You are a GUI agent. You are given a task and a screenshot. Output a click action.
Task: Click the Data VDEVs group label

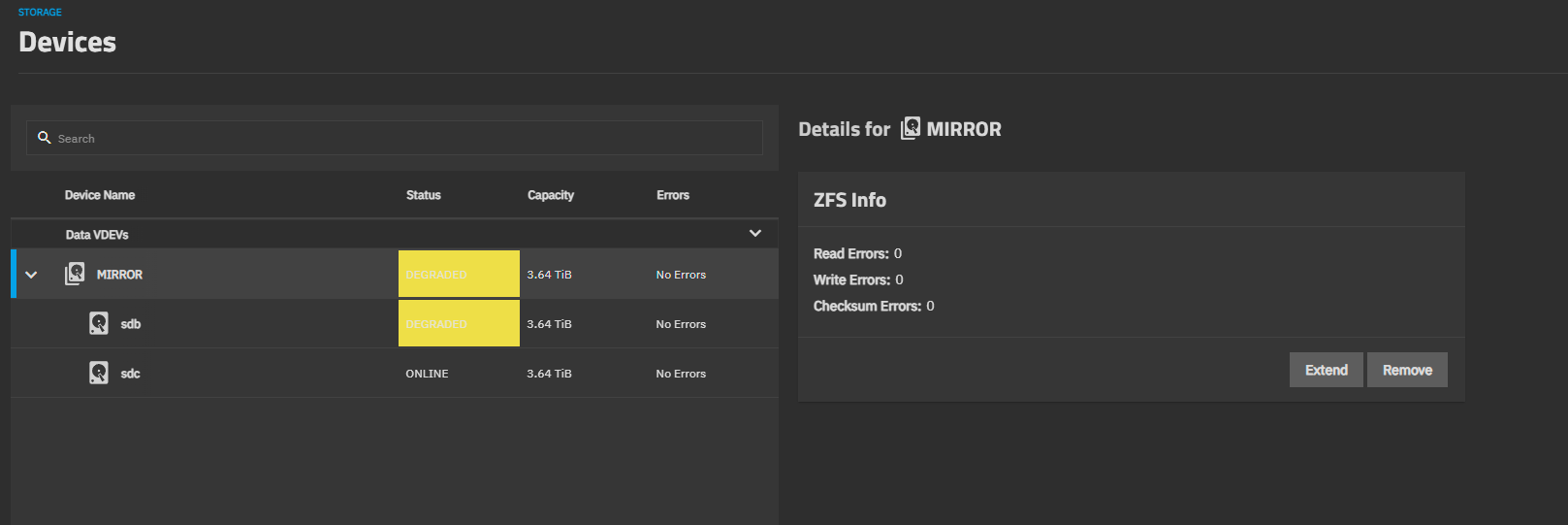click(x=97, y=235)
